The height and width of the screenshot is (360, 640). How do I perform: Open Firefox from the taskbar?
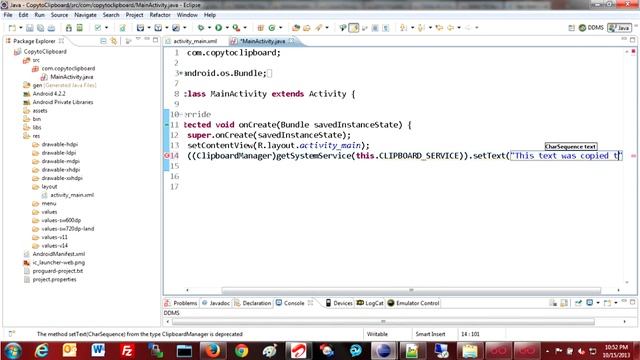(x=213, y=351)
